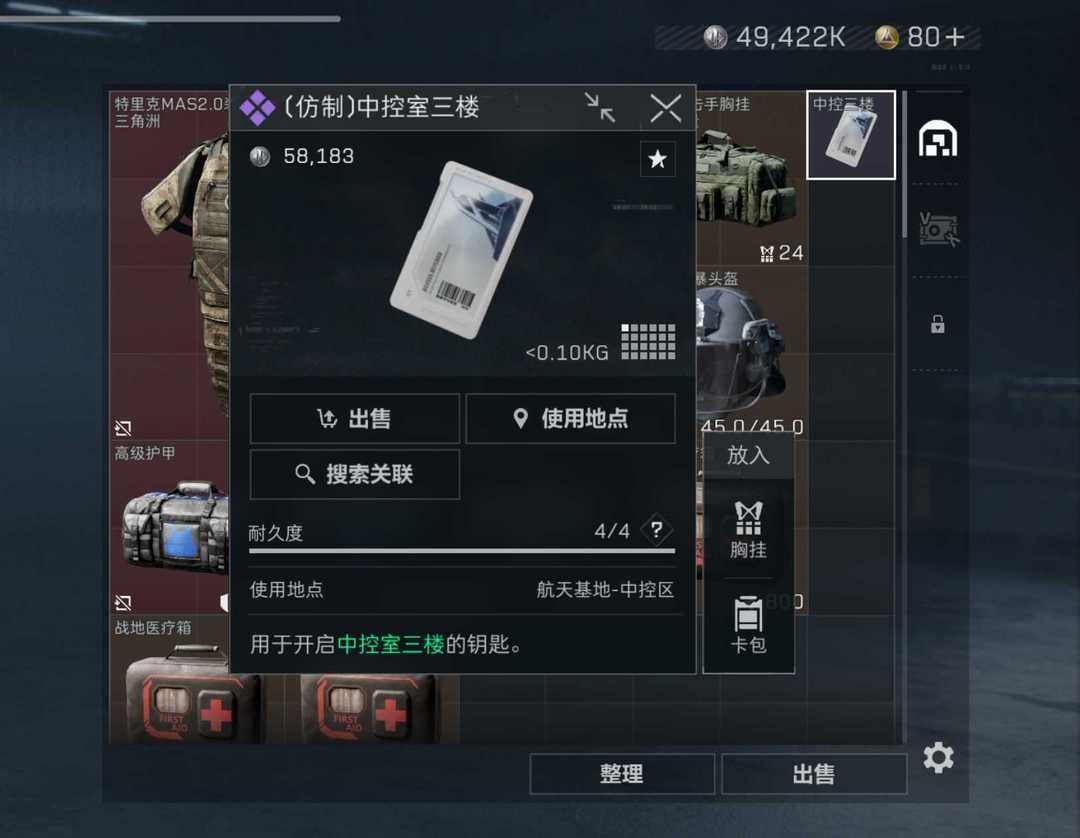This screenshot has height=838, width=1080.
Task: Click the 耐久度 durability bar
Action: coord(461,551)
